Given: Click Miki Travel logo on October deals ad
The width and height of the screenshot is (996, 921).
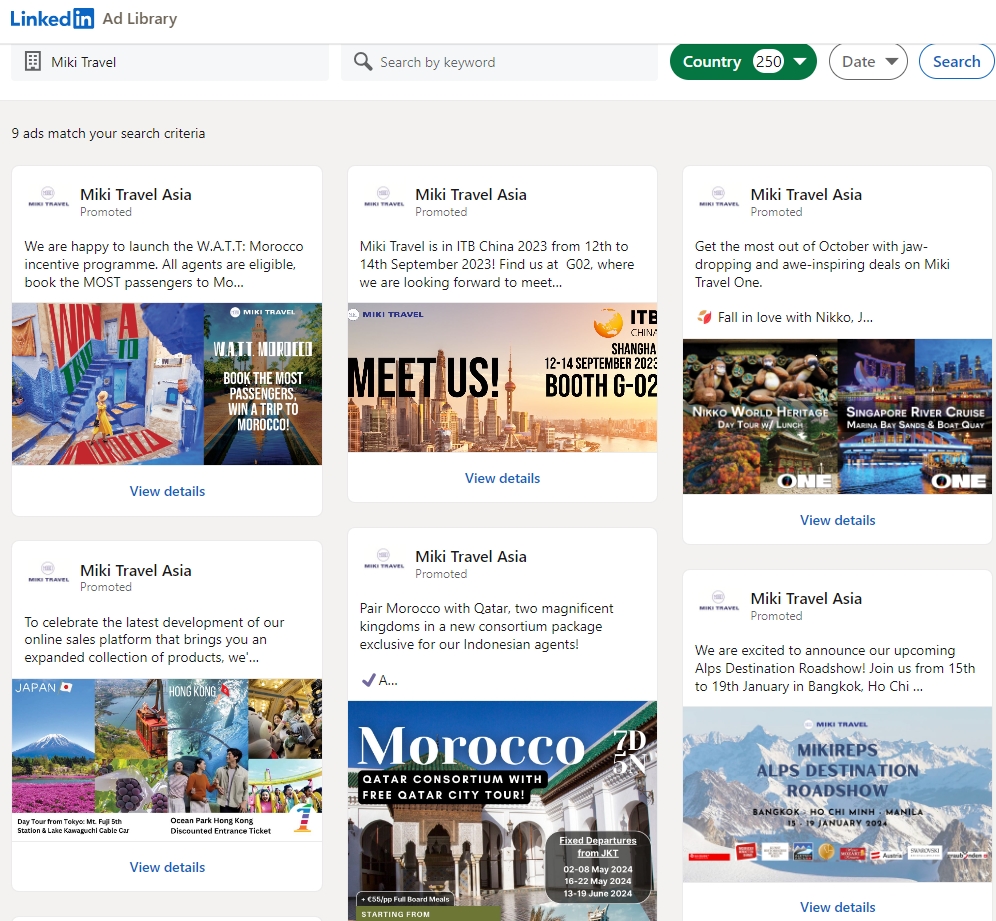Looking at the screenshot, I should point(718,198).
